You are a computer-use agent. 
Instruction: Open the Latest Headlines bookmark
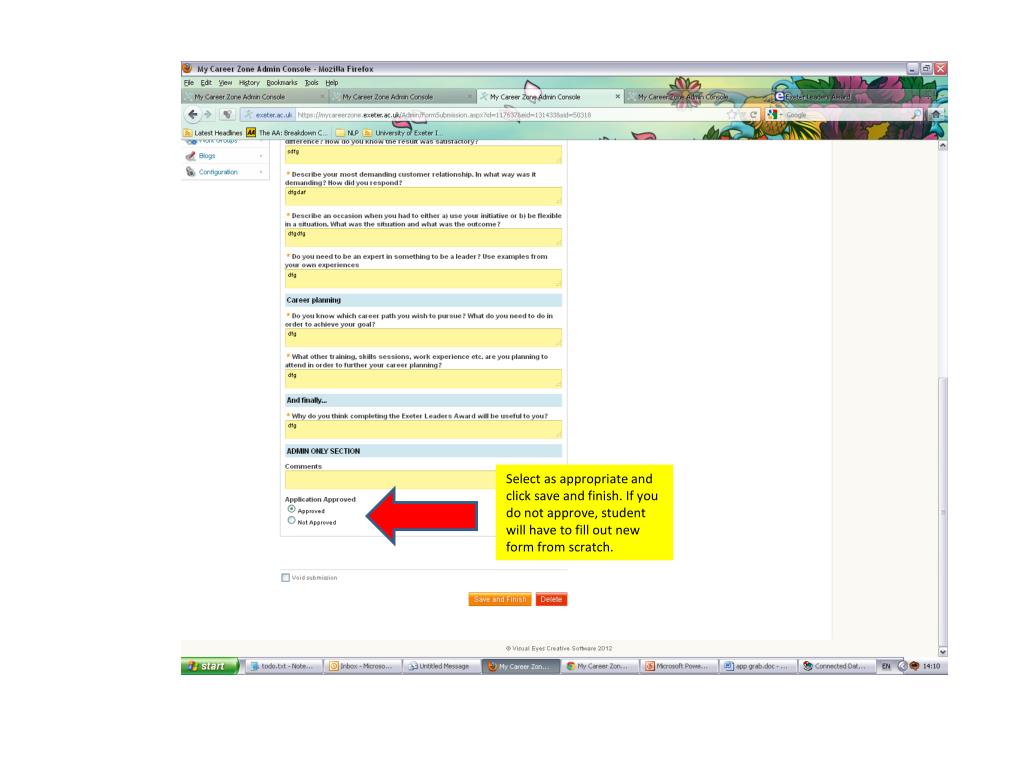pyautogui.click(x=213, y=133)
